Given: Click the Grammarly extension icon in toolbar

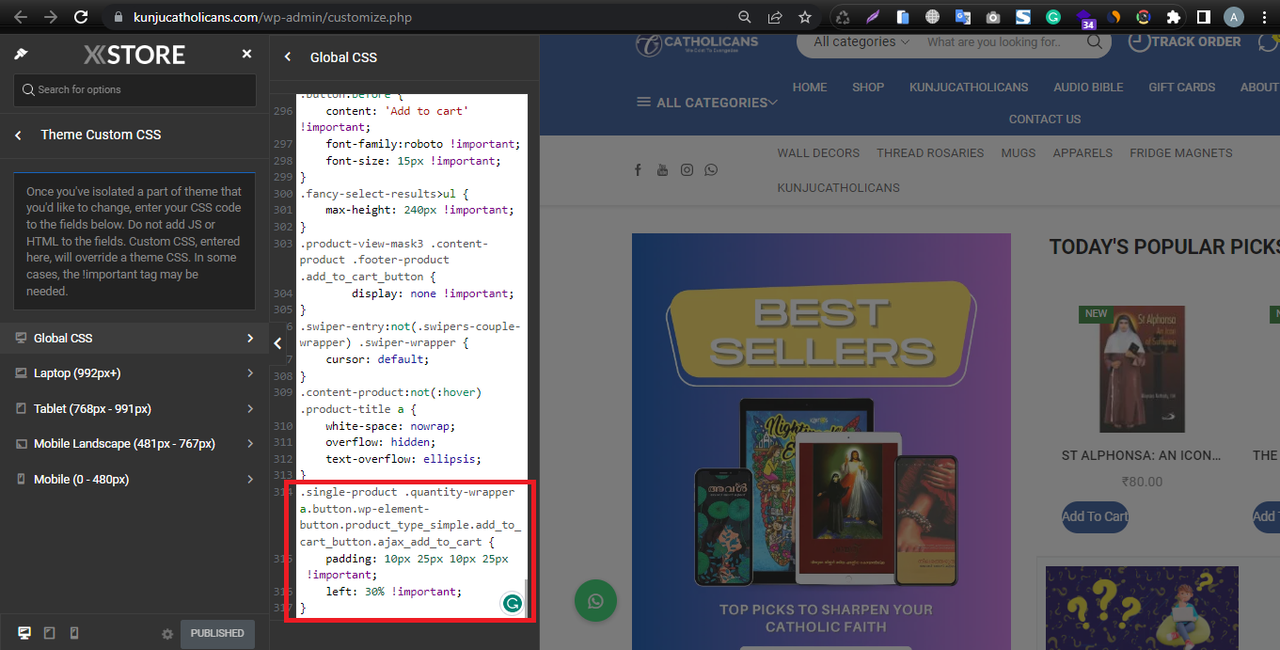Looking at the screenshot, I should 1053,17.
